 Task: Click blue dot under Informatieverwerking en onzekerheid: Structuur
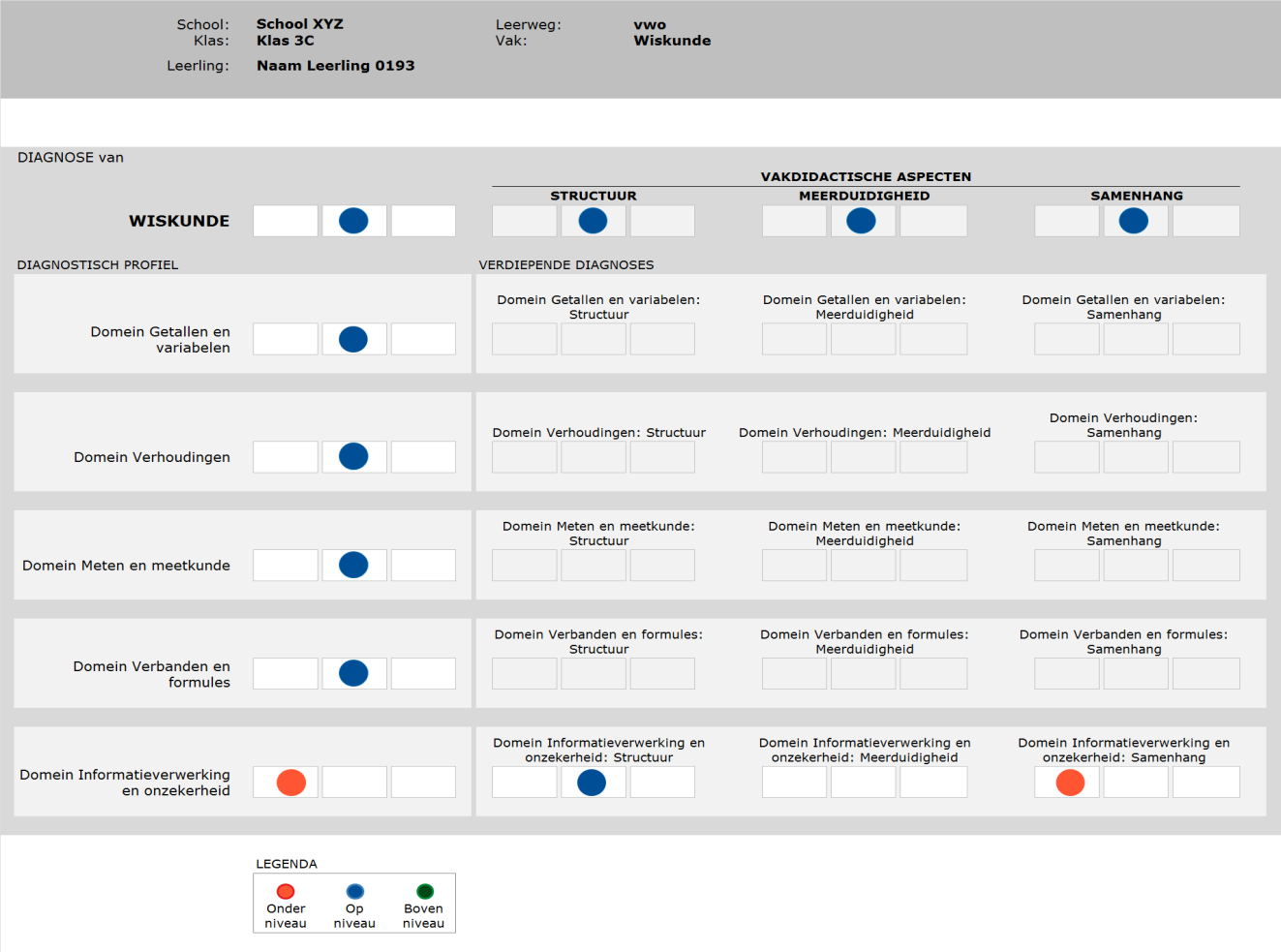(x=592, y=783)
